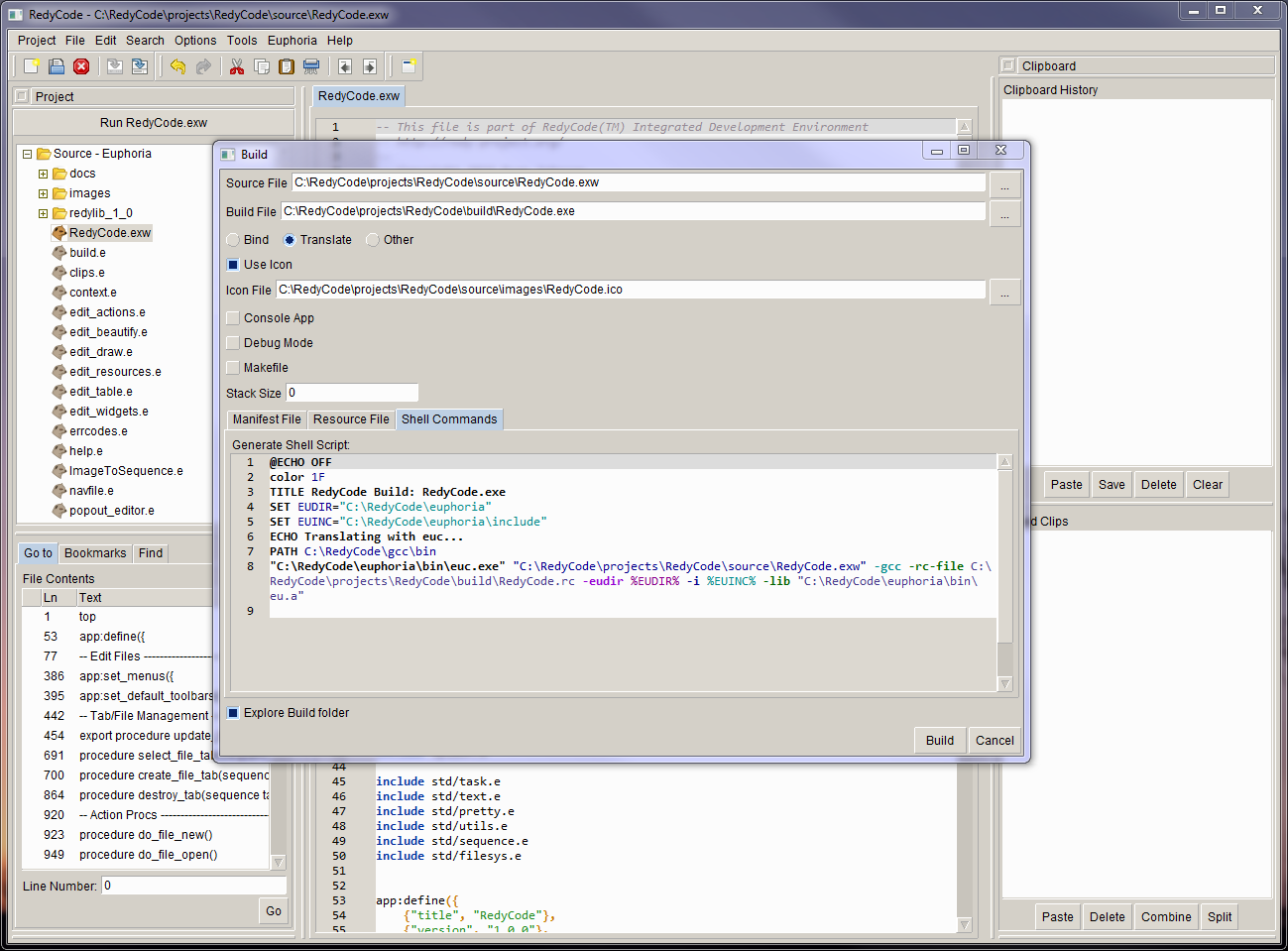
Task: Click the Run RedyCode.exw button
Action: point(154,123)
